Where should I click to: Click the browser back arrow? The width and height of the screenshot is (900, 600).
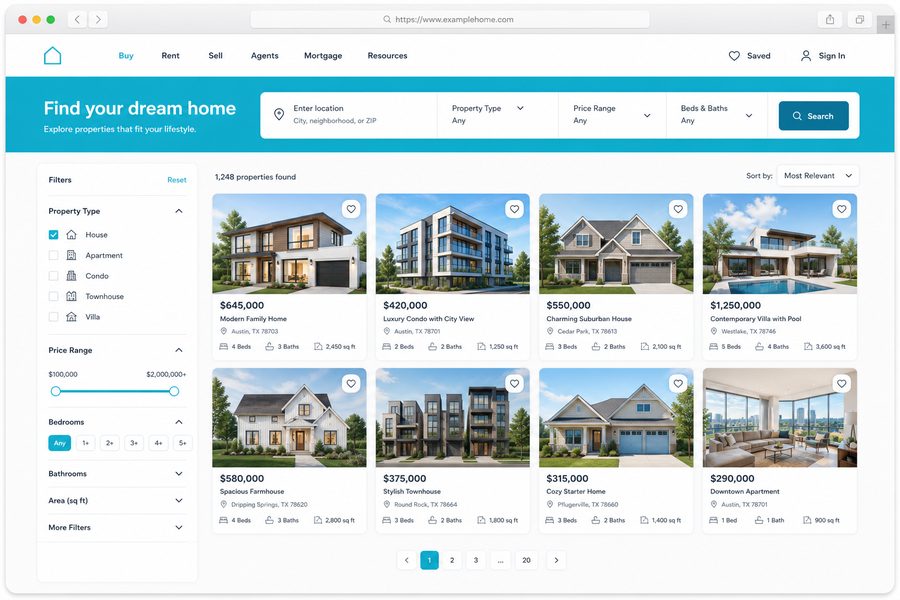coord(77,20)
